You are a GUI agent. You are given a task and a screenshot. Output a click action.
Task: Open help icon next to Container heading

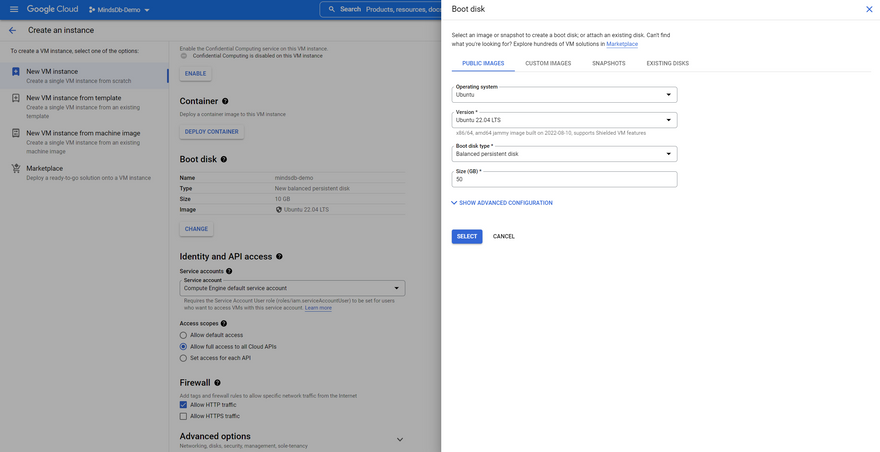point(225,101)
